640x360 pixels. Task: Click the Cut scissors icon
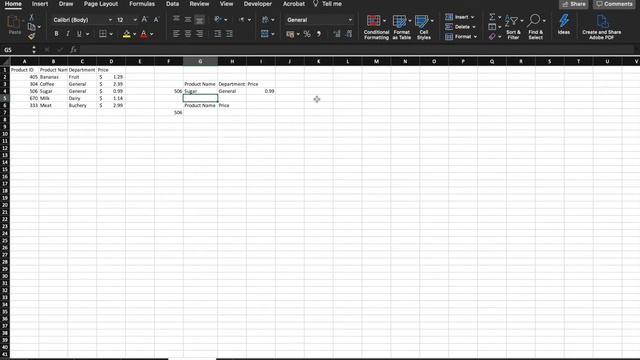[31, 17]
